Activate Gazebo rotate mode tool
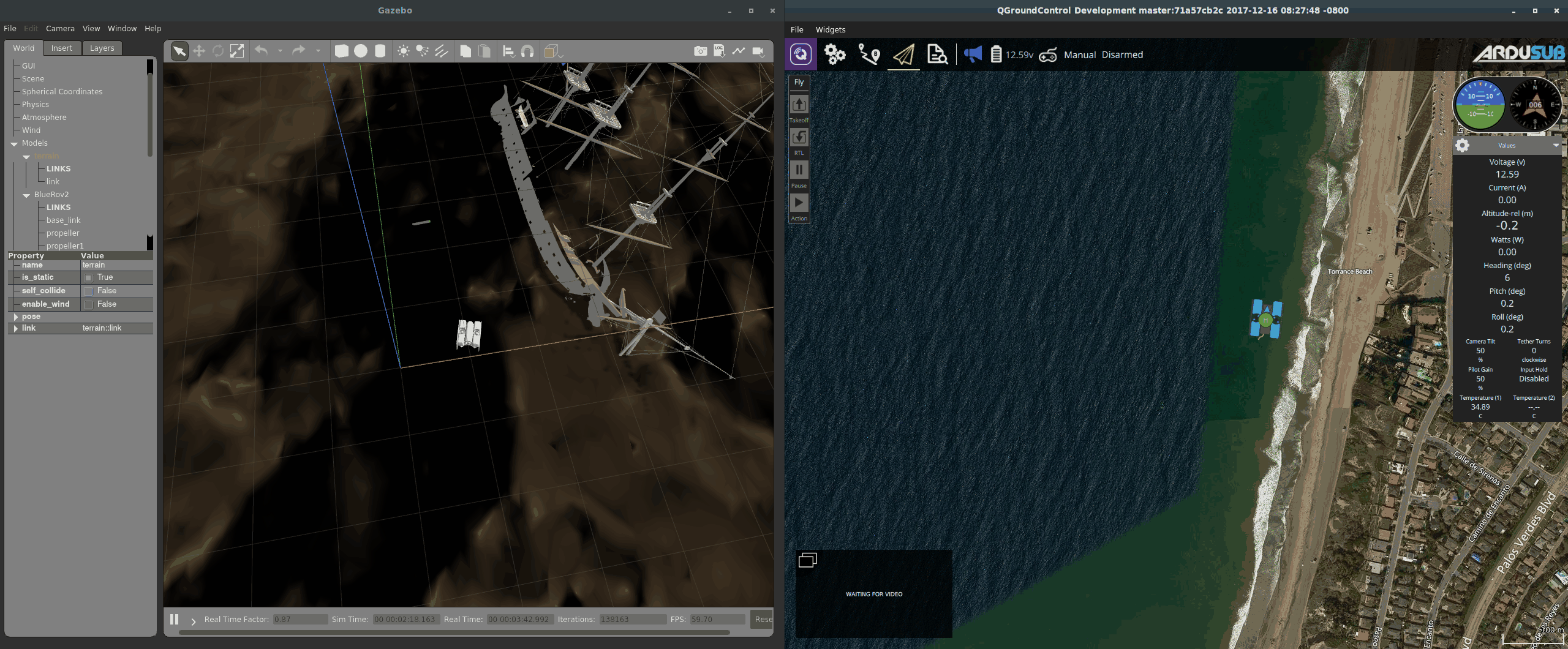1568x649 pixels. (218, 51)
